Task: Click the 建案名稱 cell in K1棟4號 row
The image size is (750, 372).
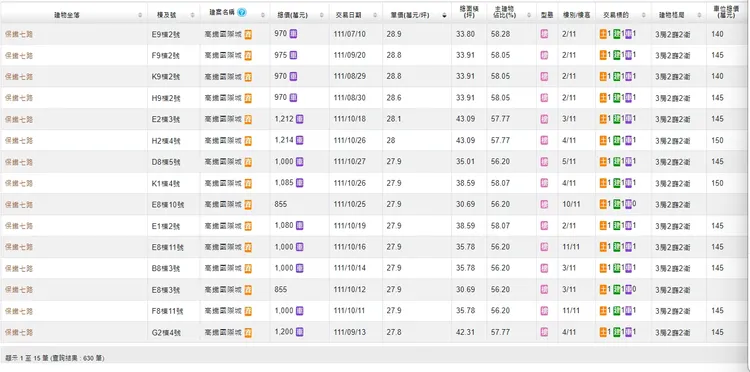Action: tap(235, 183)
